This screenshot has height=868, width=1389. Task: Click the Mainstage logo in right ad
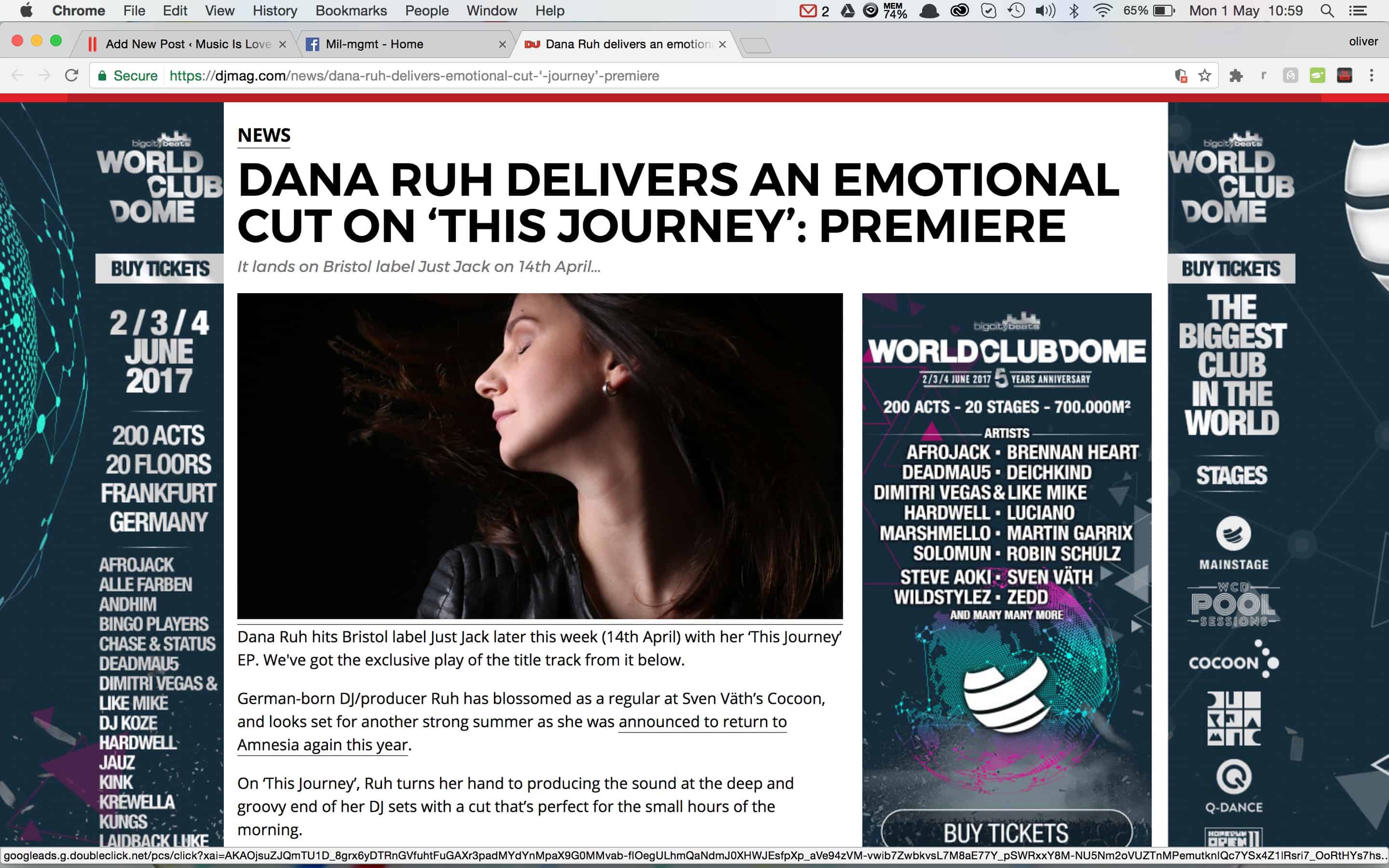point(1233,543)
